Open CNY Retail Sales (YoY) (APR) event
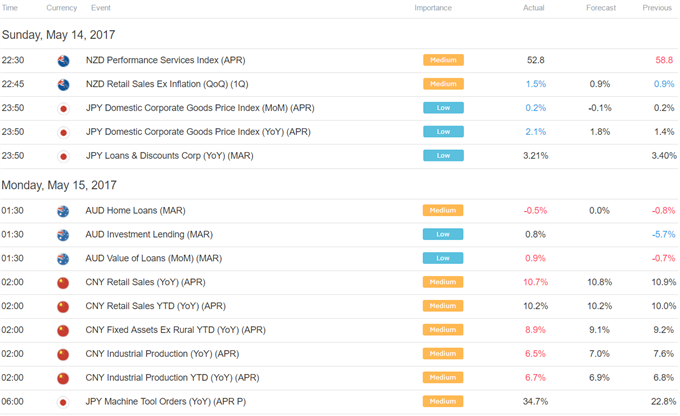Screen dimensions: 680x416 (145, 282)
